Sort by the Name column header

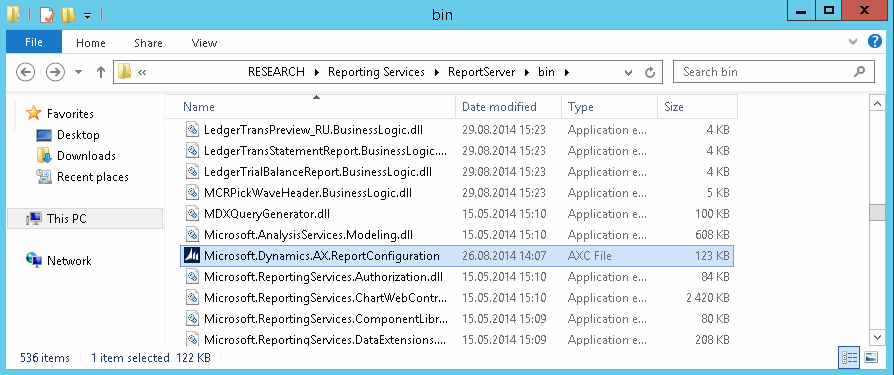point(311,107)
